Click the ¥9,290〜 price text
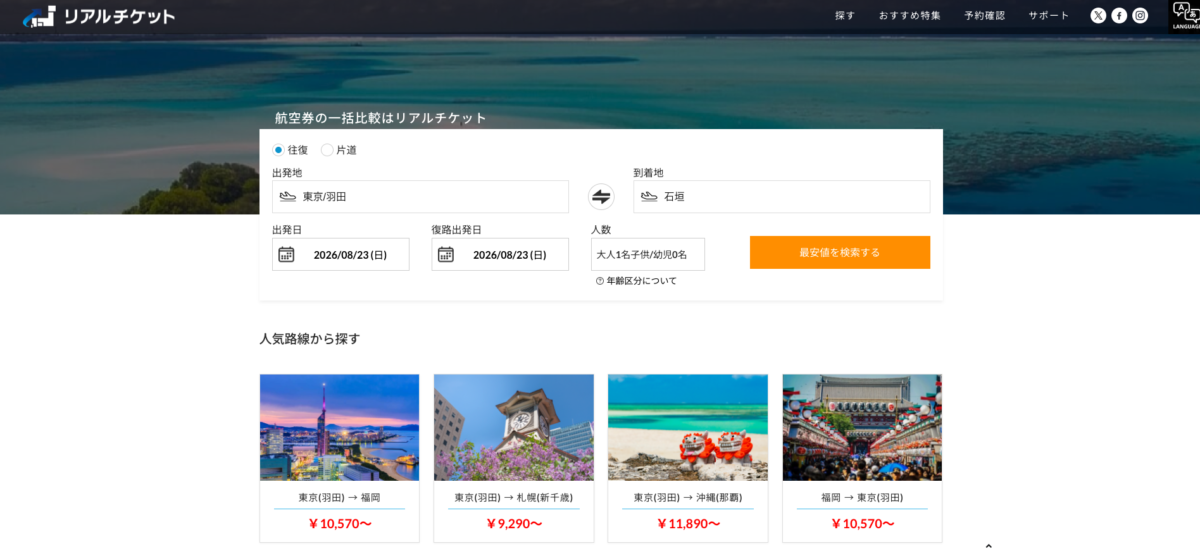 pos(514,524)
